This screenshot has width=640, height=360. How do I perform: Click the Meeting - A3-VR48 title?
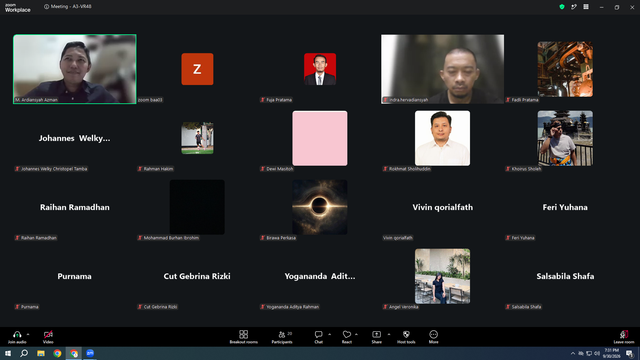point(71,7)
